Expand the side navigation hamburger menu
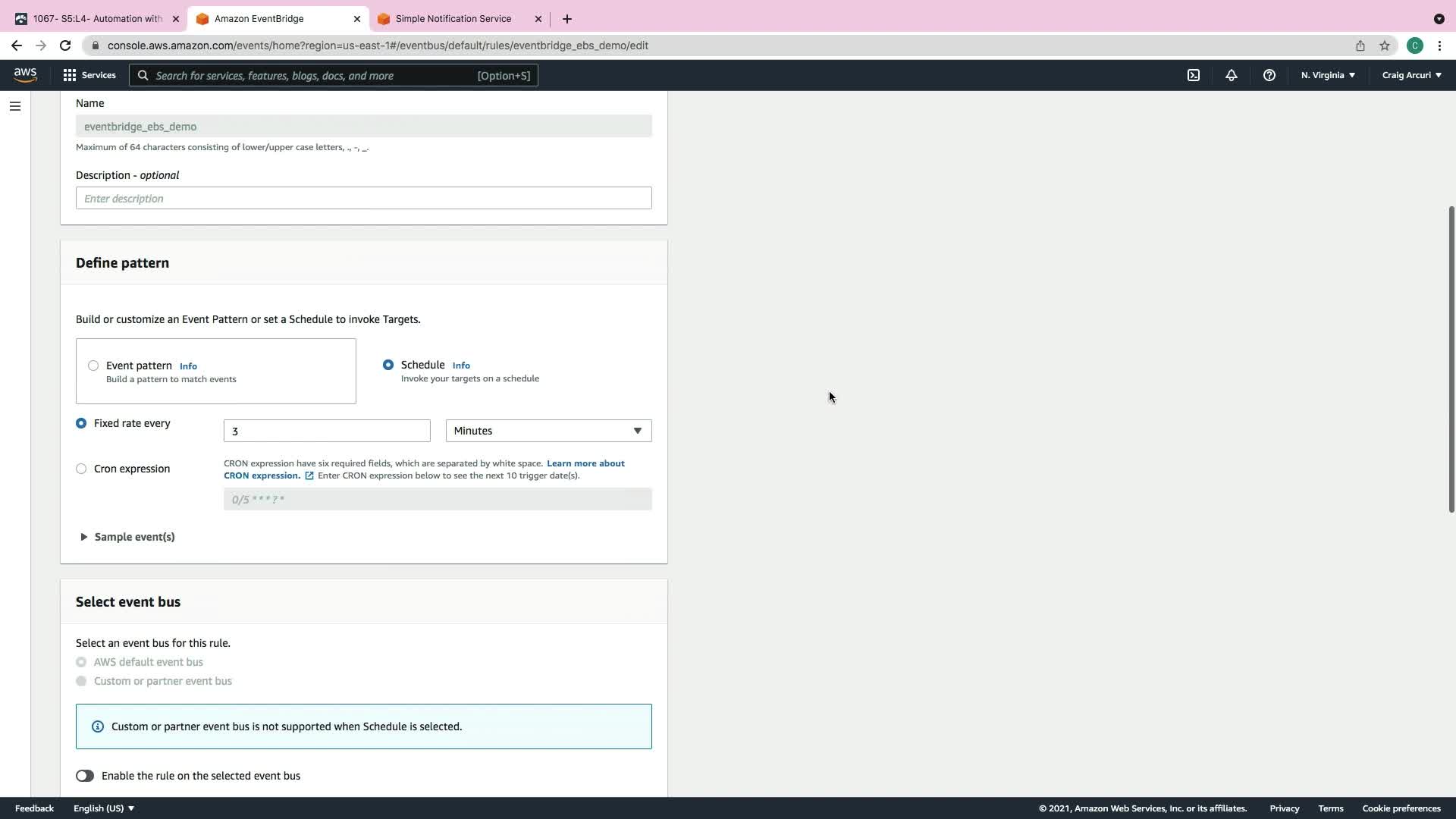This screenshot has height=819, width=1456. click(14, 106)
